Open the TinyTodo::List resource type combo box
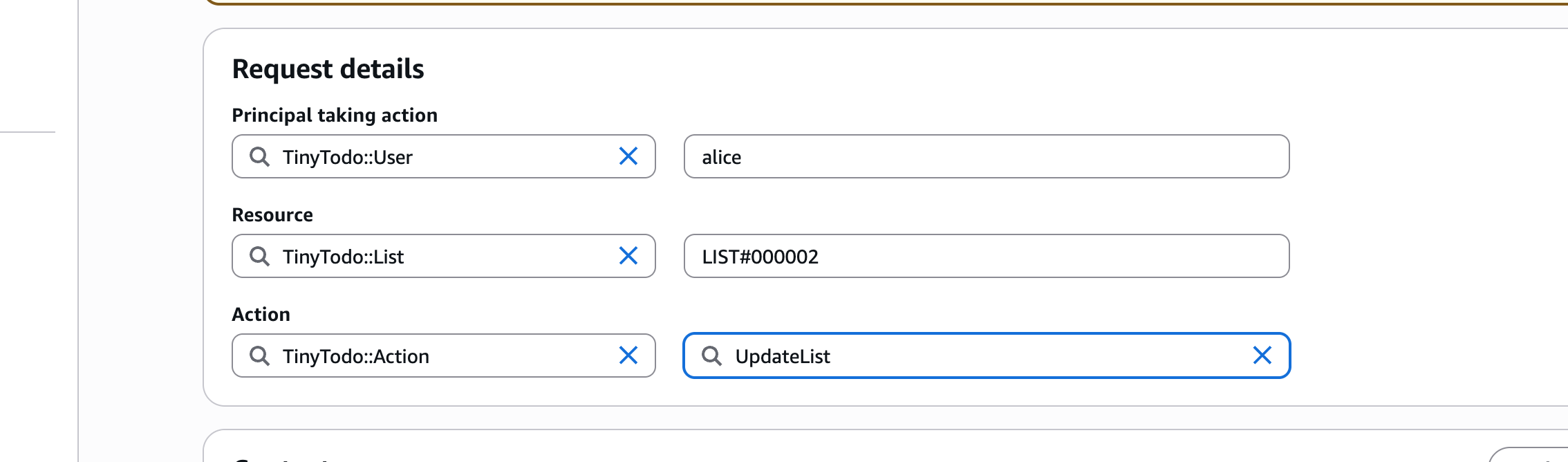This screenshot has height=462, width=1568. [442, 257]
